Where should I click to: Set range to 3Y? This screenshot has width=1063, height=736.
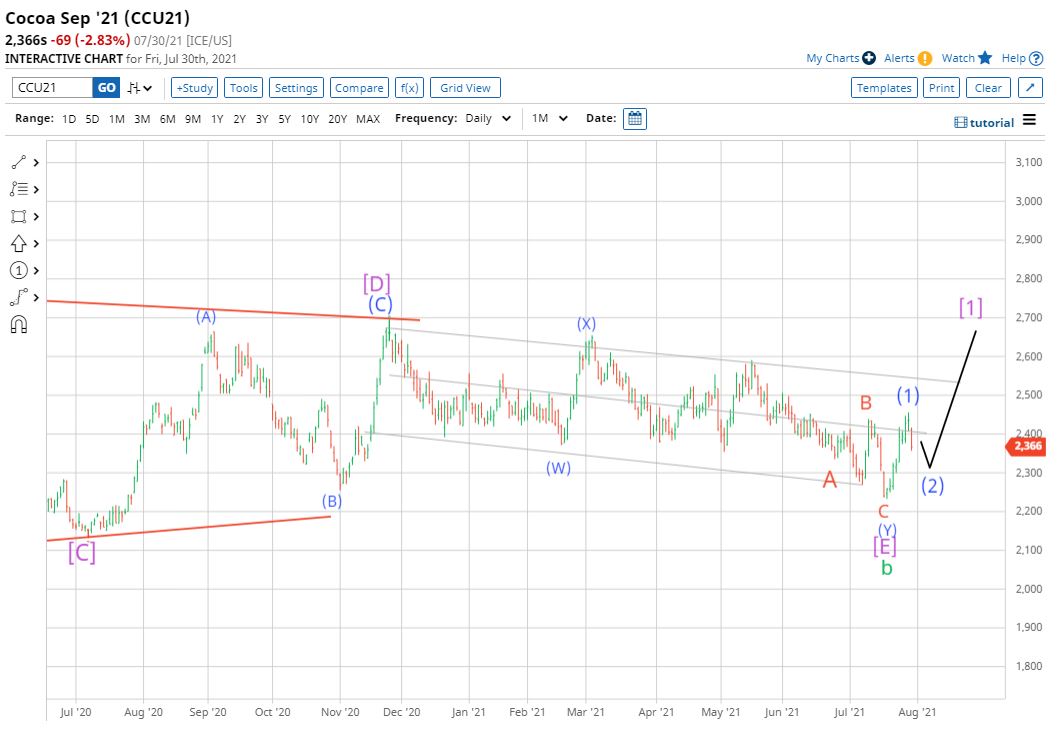[262, 119]
